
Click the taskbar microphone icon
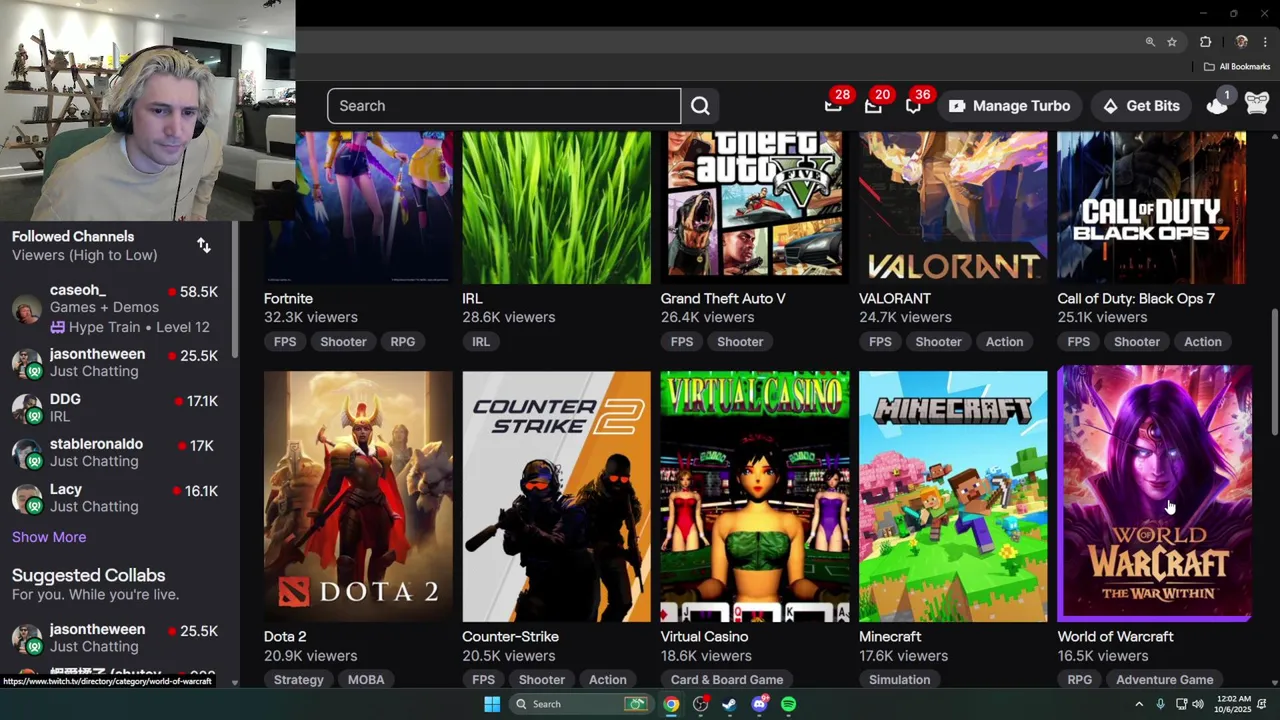[1160, 705]
